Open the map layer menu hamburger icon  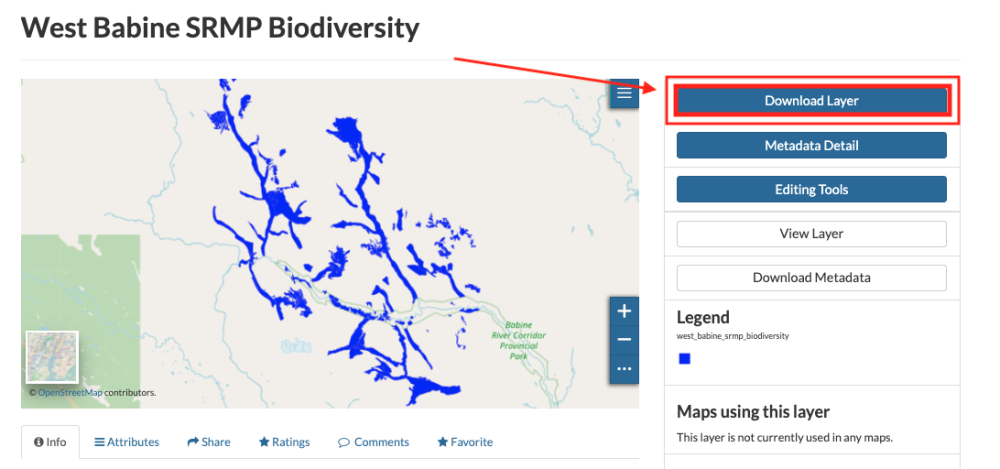[624, 93]
